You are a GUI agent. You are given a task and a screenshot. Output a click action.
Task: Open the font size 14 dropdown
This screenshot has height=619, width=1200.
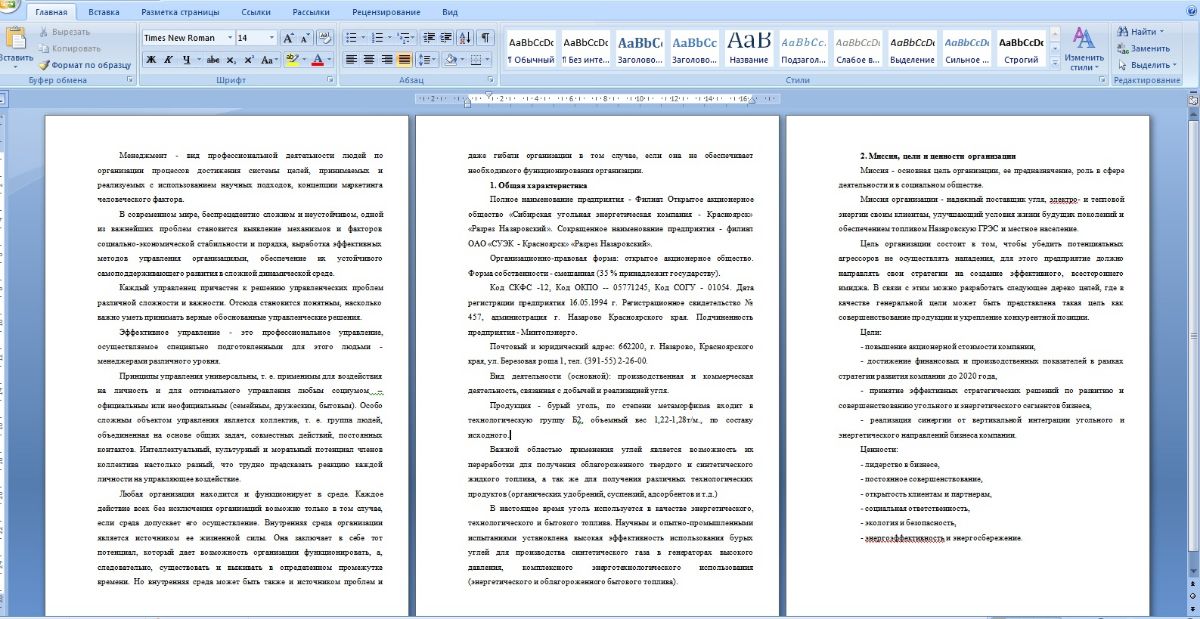tap(271, 38)
